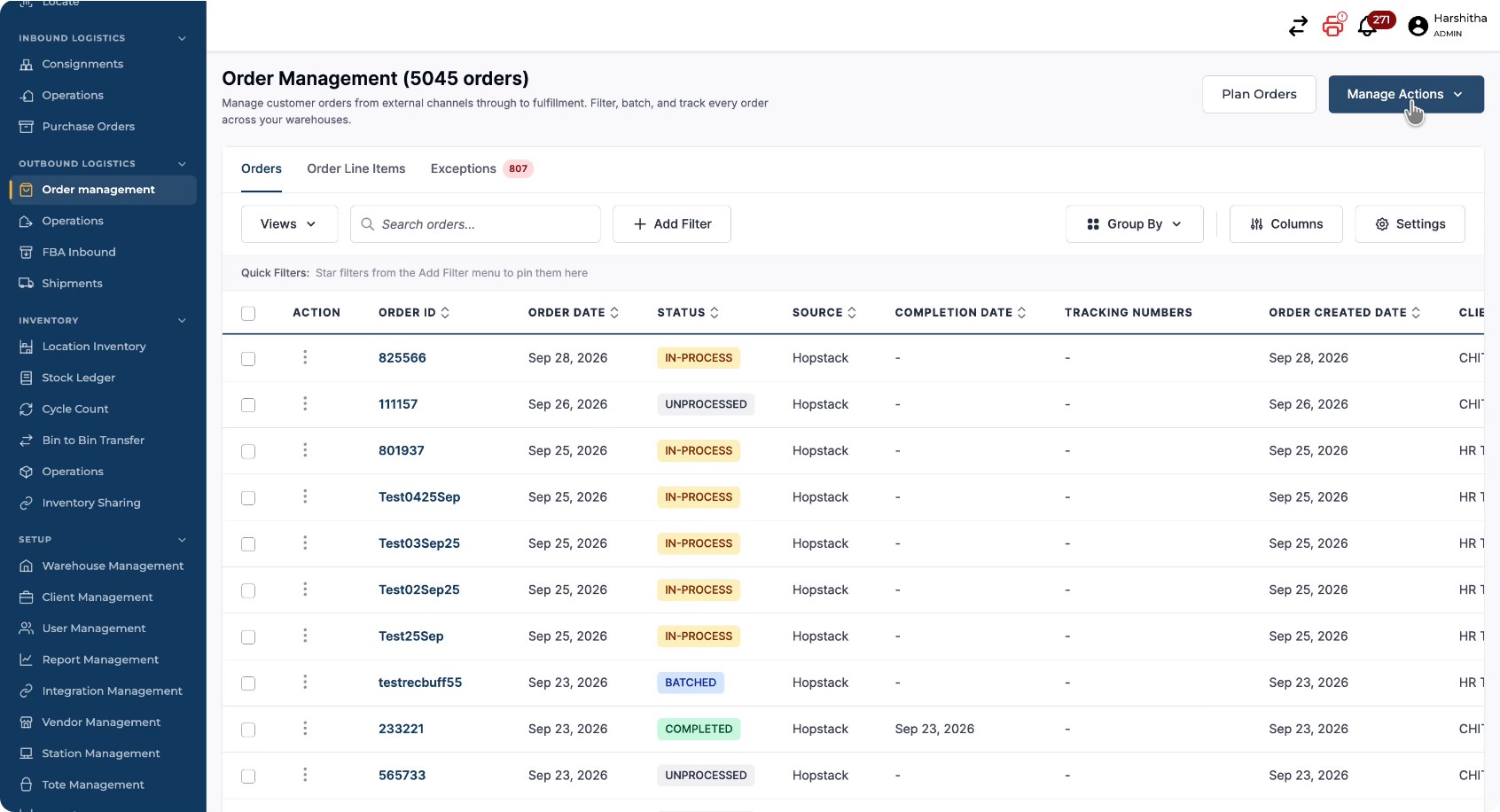Sort by Status column arrows

tap(715, 312)
